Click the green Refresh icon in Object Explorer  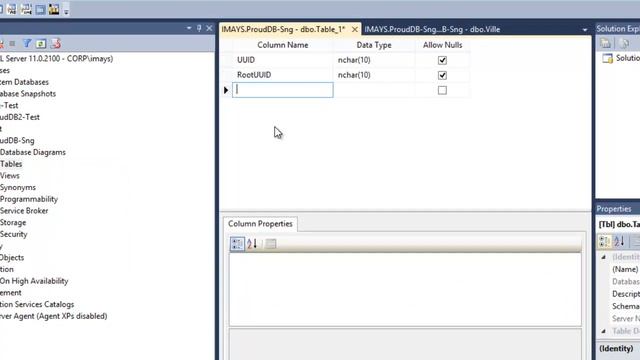pyautogui.click(x=41, y=43)
